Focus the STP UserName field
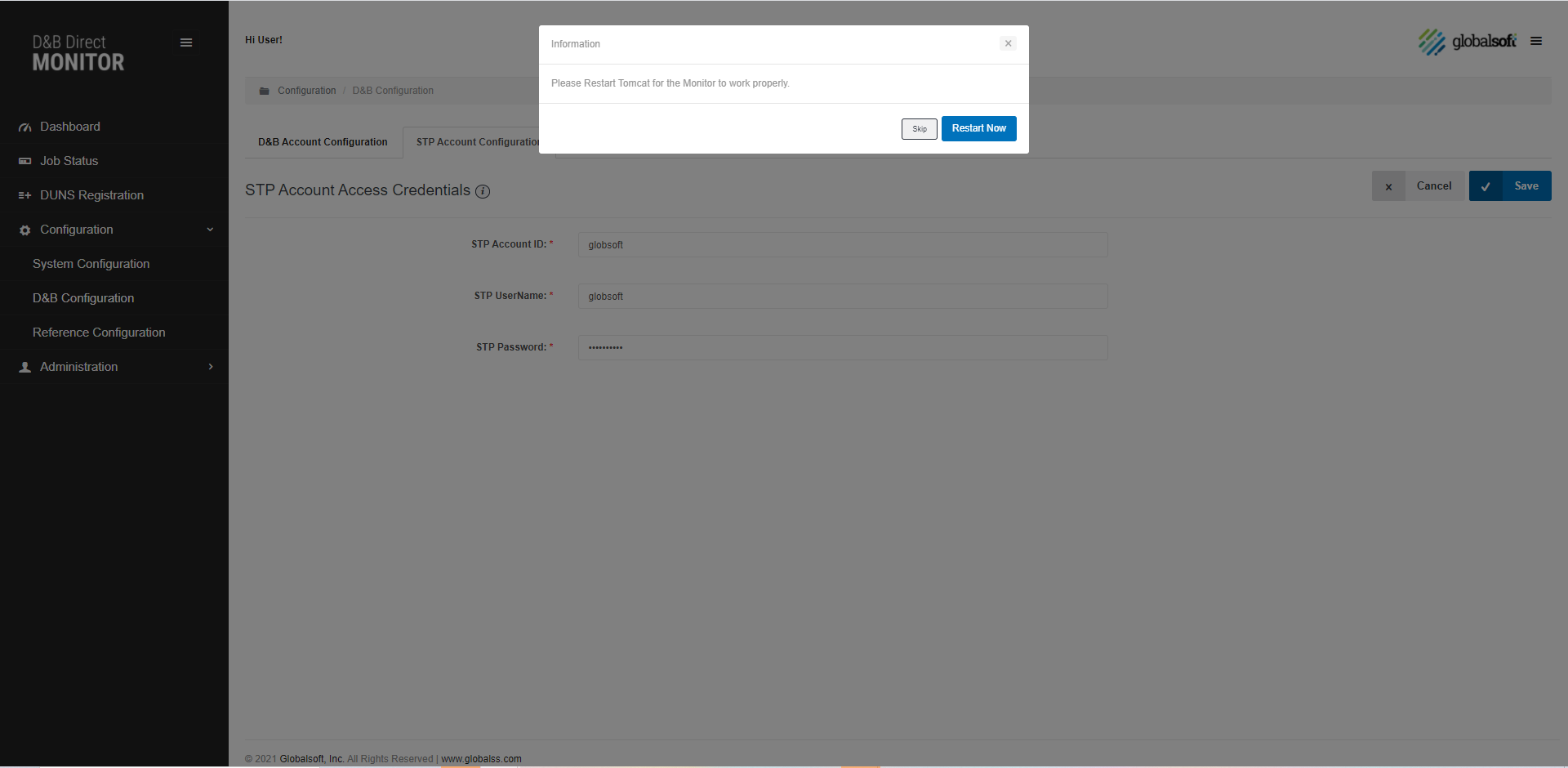This screenshot has height=768, width=1568. [843, 297]
